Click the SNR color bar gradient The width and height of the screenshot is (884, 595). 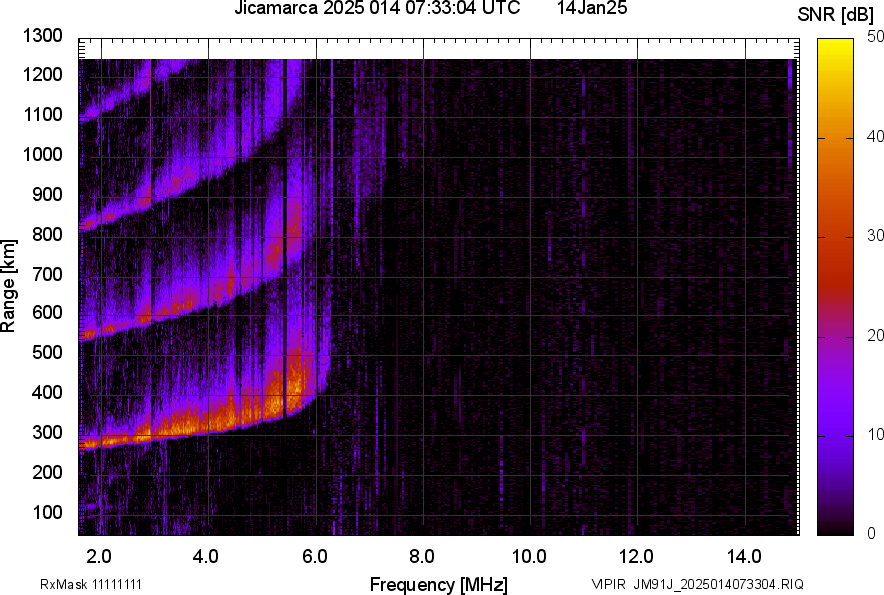pos(836,287)
